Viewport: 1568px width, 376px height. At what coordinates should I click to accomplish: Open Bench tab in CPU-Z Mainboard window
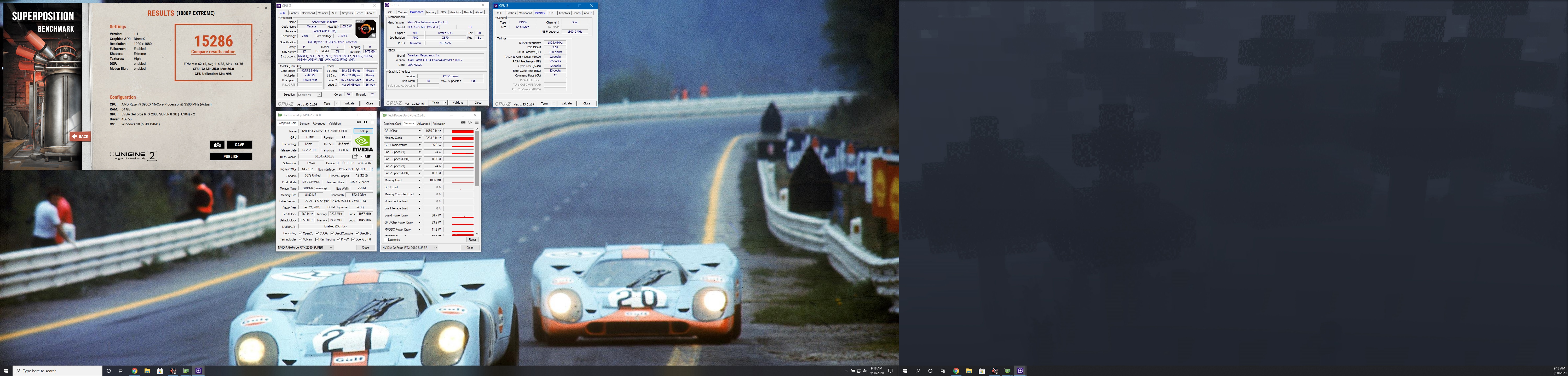tap(468, 12)
